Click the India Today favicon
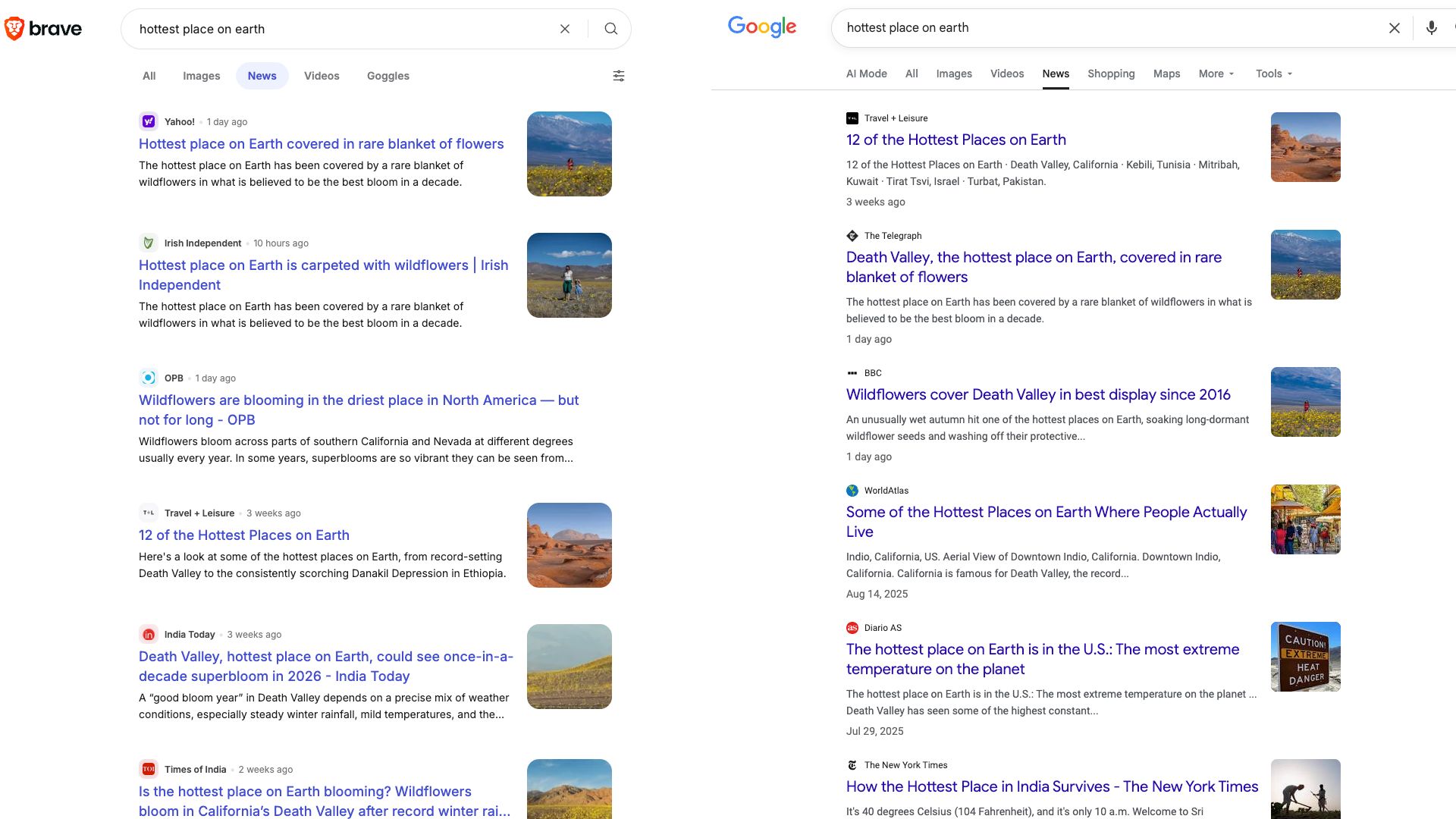Screen dimensions: 1456x819 click(x=149, y=634)
